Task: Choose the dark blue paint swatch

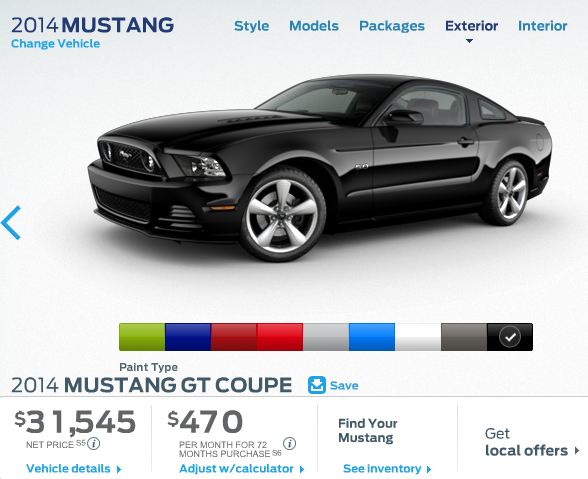Action: (x=188, y=337)
